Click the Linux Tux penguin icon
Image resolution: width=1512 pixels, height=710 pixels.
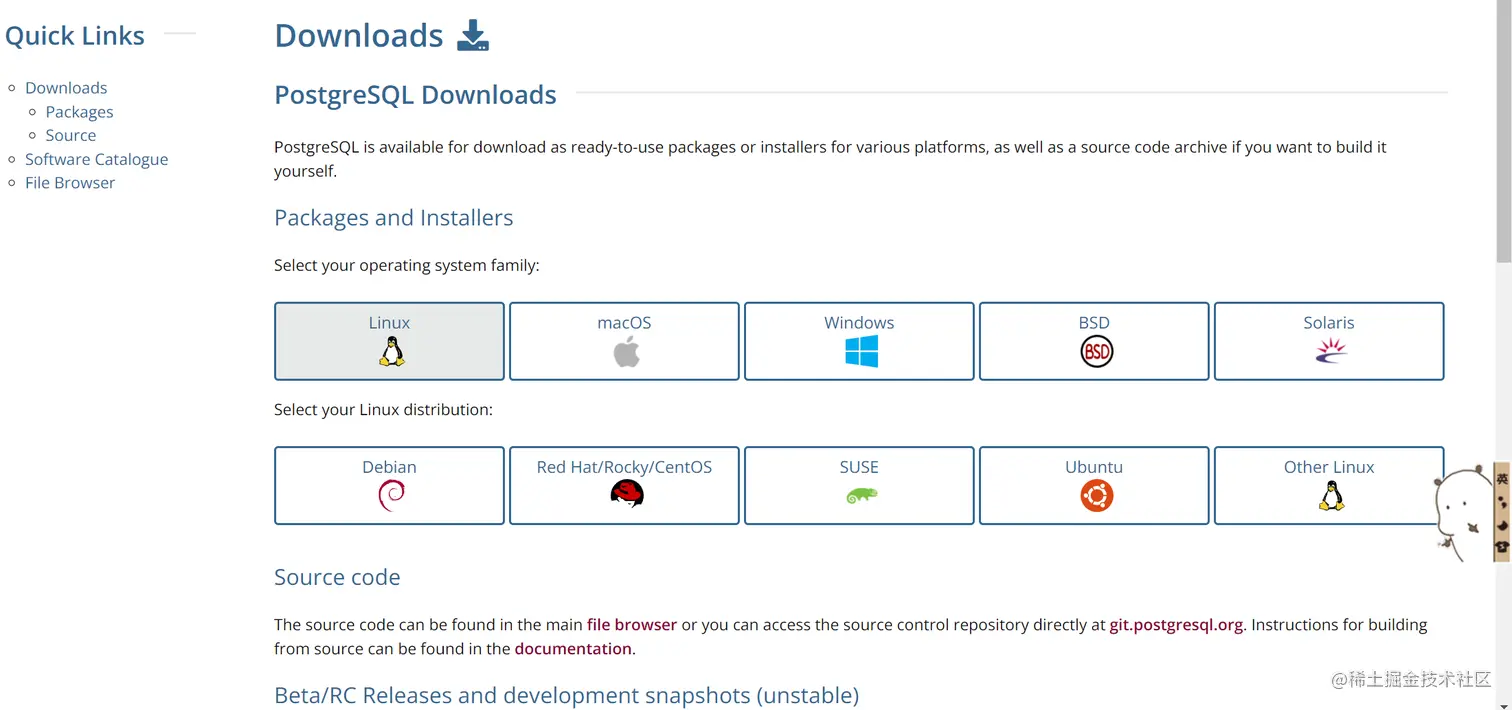pos(390,352)
